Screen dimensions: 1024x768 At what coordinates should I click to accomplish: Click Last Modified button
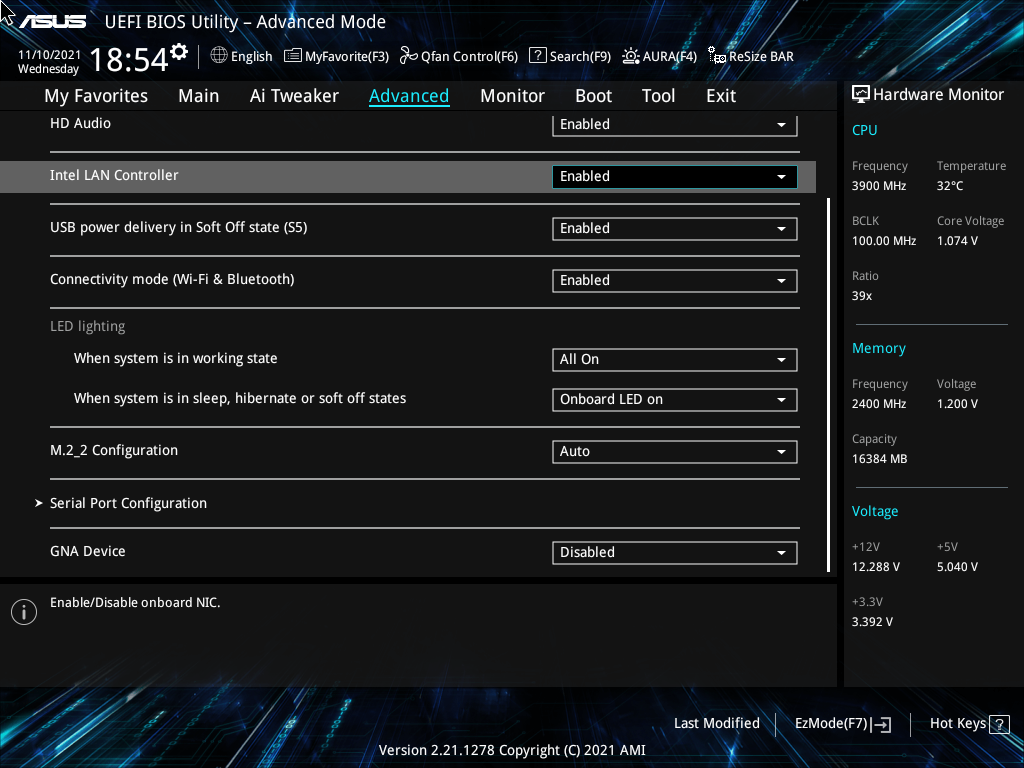tap(716, 724)
